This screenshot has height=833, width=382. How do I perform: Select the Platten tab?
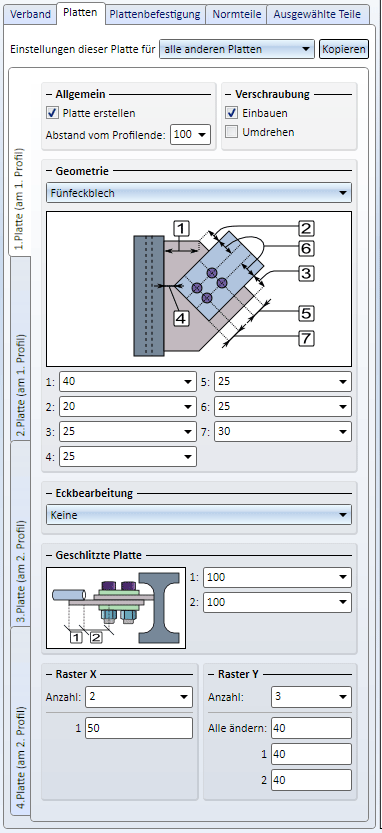[x=80, y=13]
